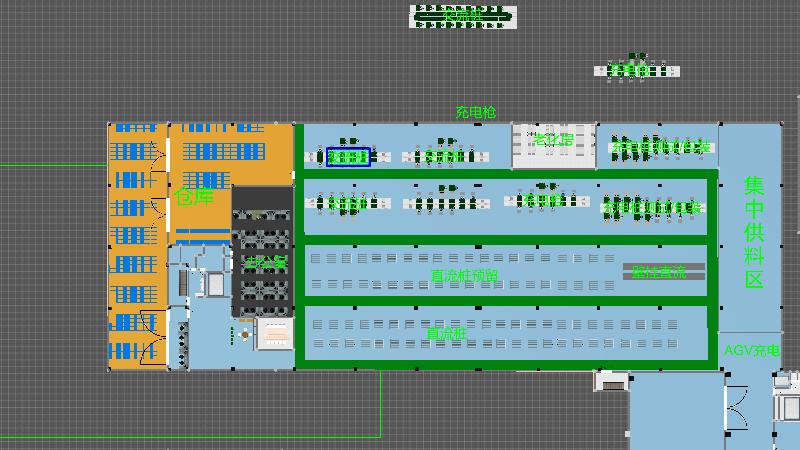Select the 仓库 warehouse label

pos(194,196)
